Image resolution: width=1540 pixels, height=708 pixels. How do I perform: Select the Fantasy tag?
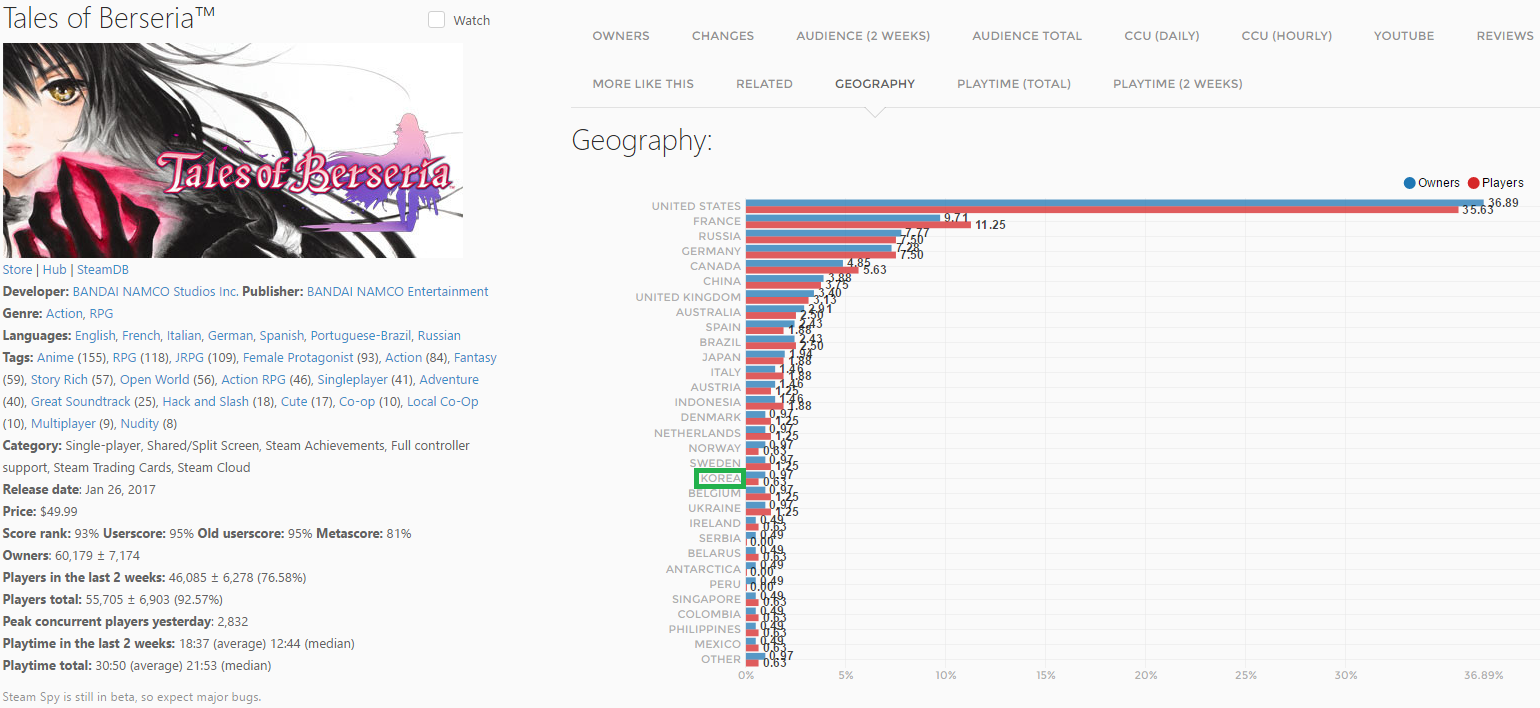pos(475,358)
